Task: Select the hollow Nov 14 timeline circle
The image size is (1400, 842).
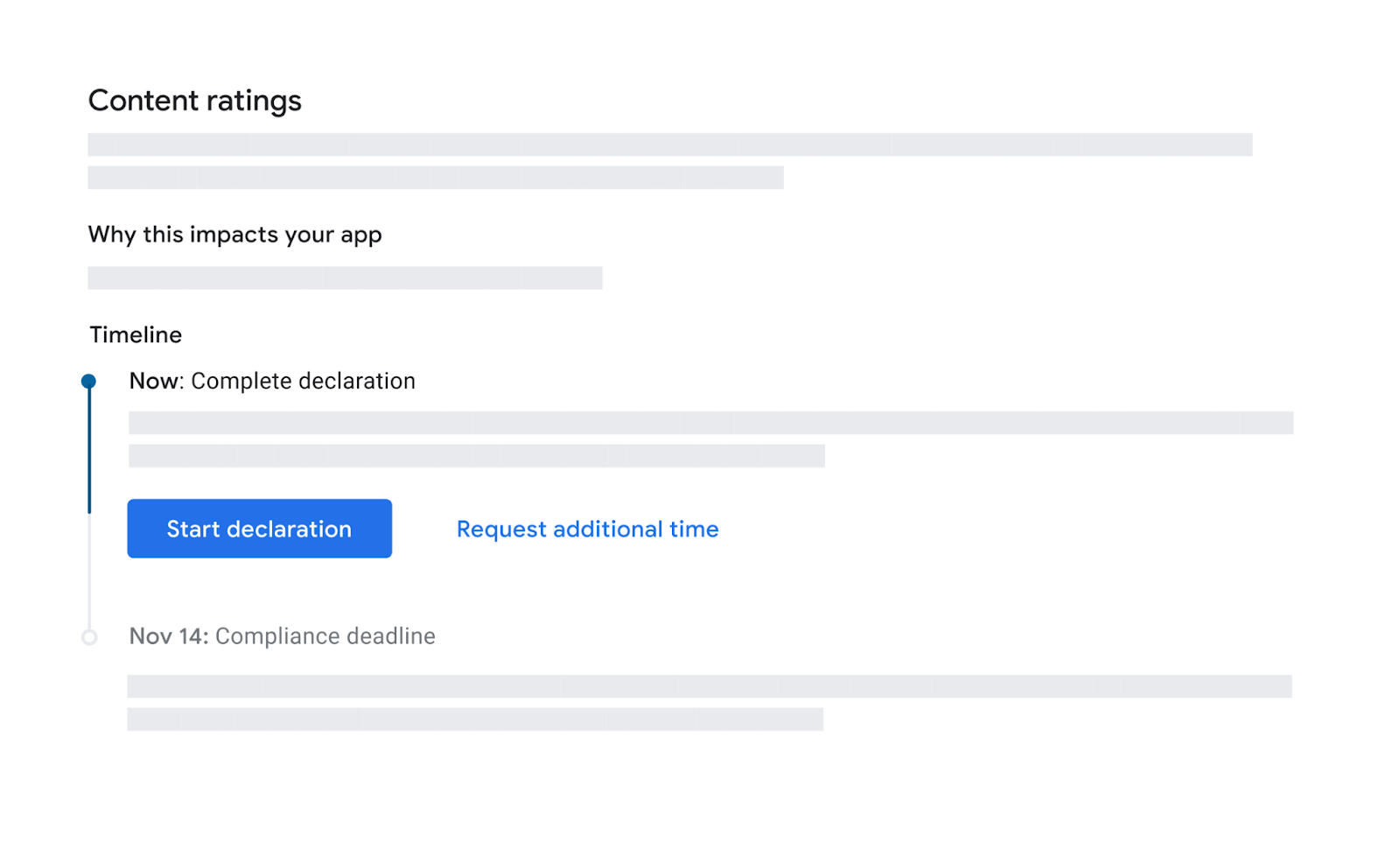Action: click(x=89, y=637)
